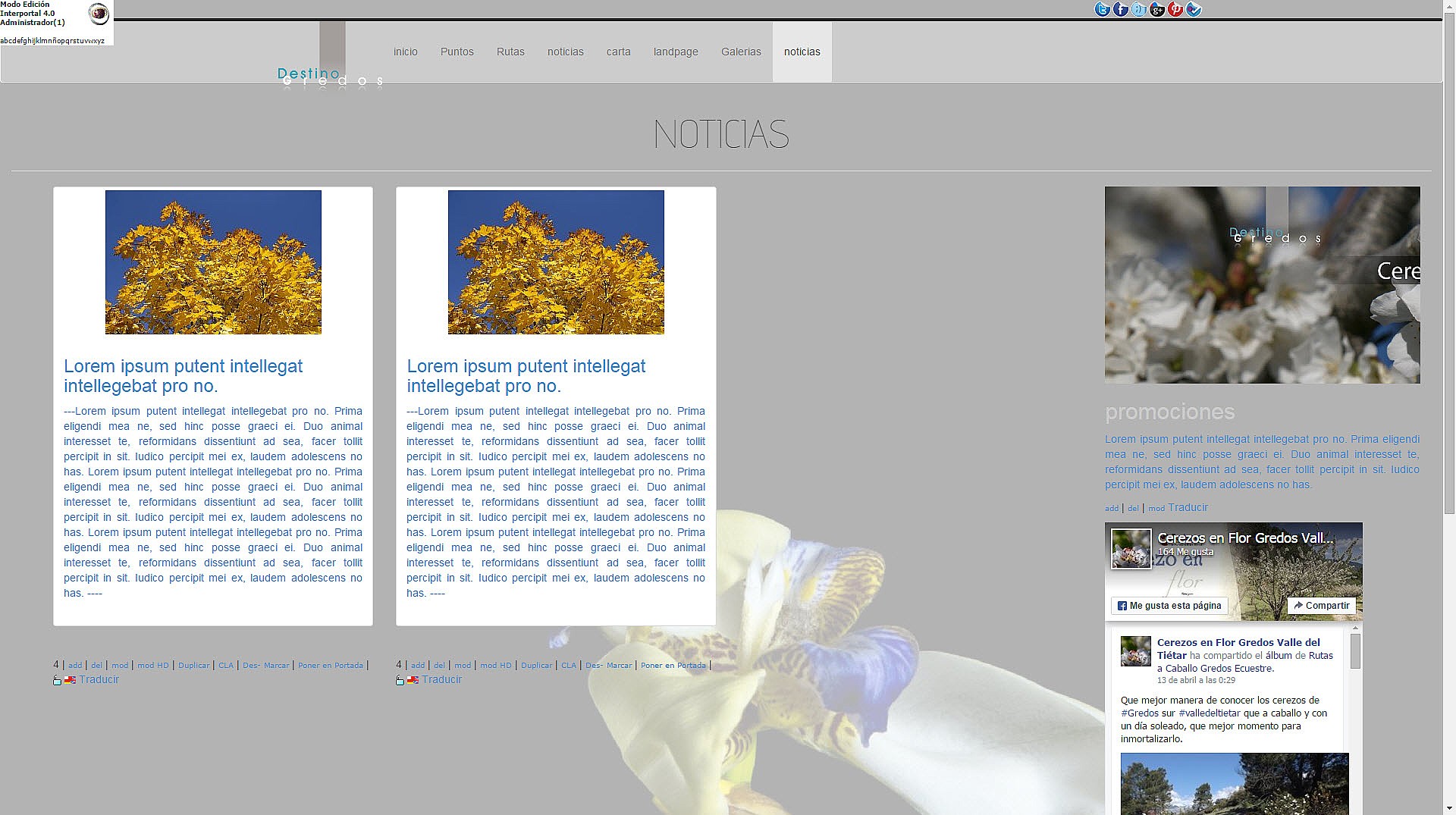Click the administrator avatar icon in Modo Edición box
The image size is (1456, 815).
[x=99, y=13]
